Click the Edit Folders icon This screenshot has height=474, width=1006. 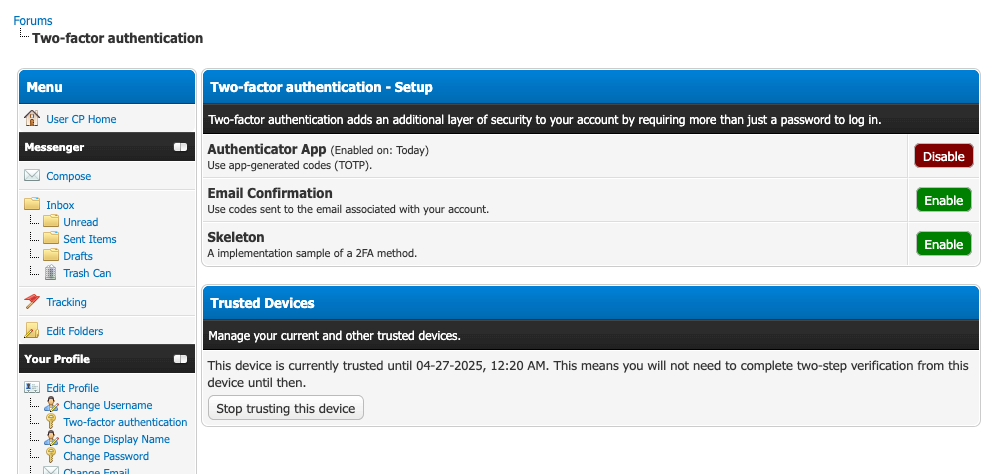pos(32,331)
